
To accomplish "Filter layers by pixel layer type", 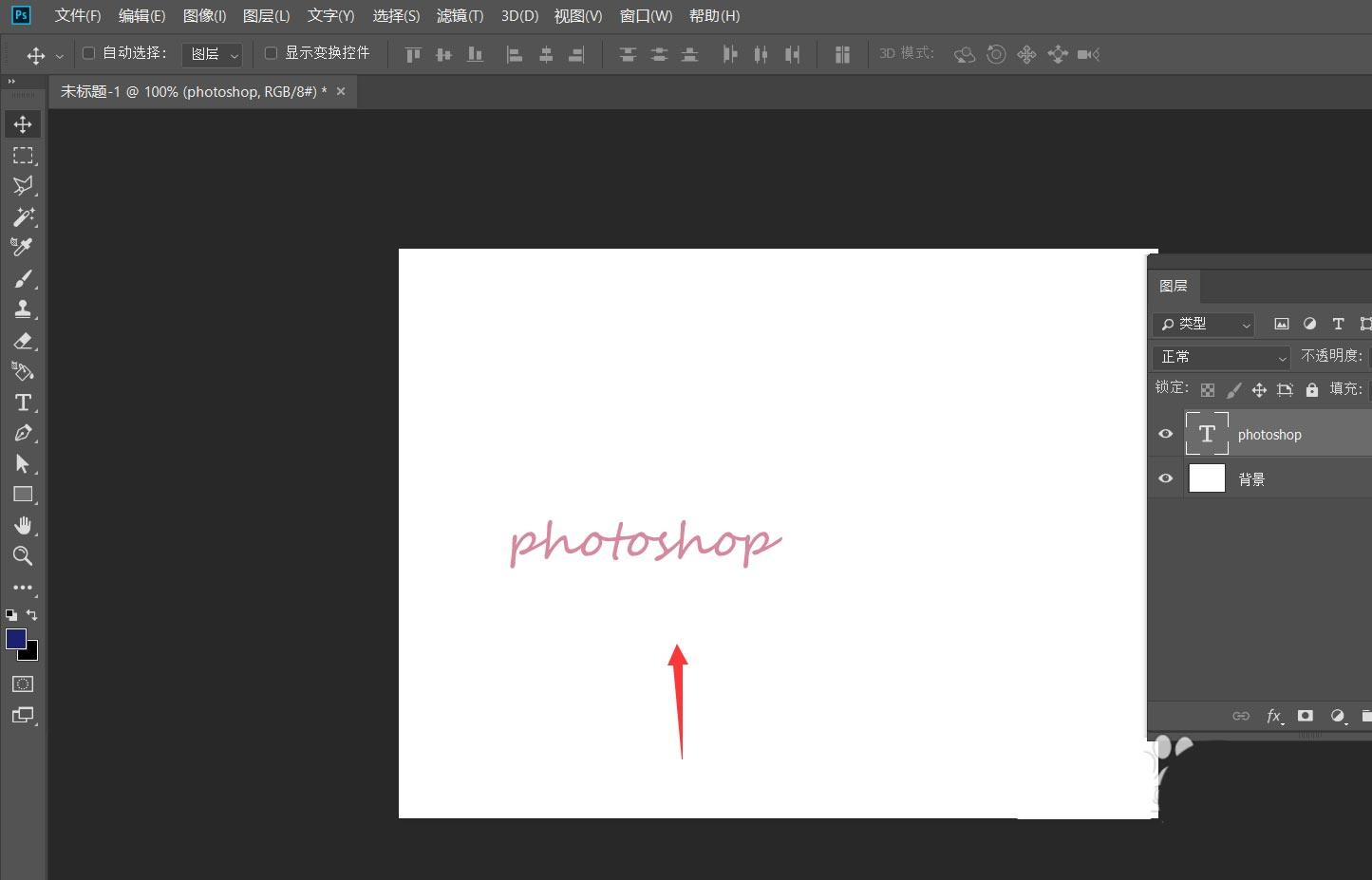I will tap(1282, 325).
